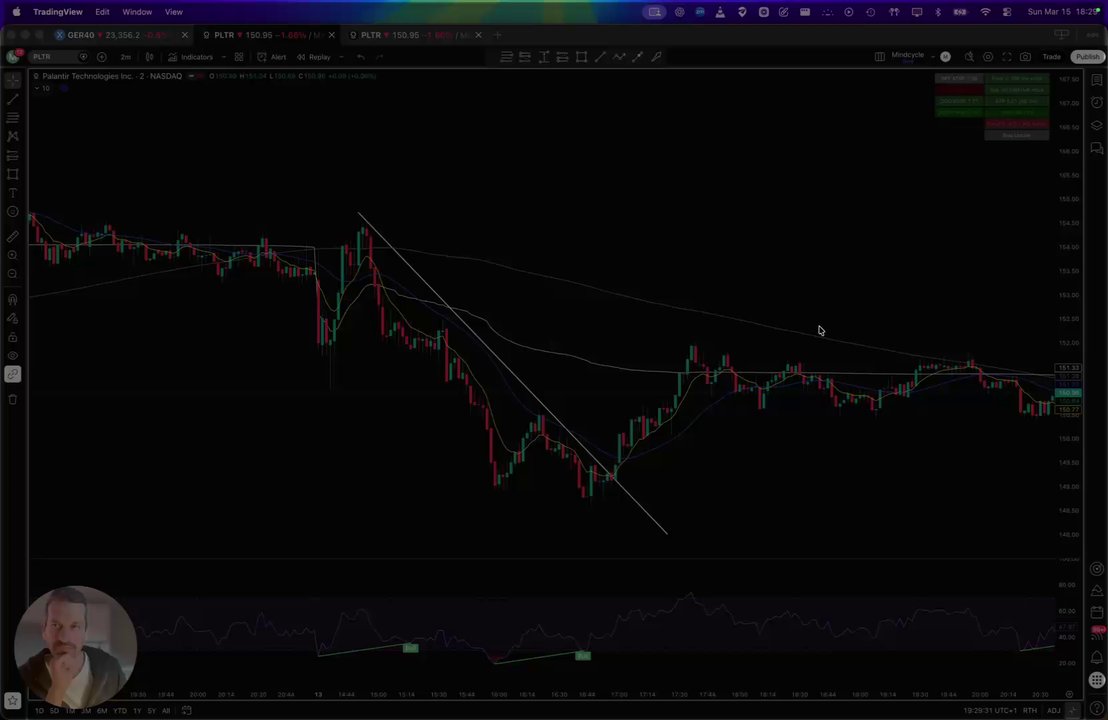
Task: Toggle the RTH session selector
Action: coord(1030,710)
